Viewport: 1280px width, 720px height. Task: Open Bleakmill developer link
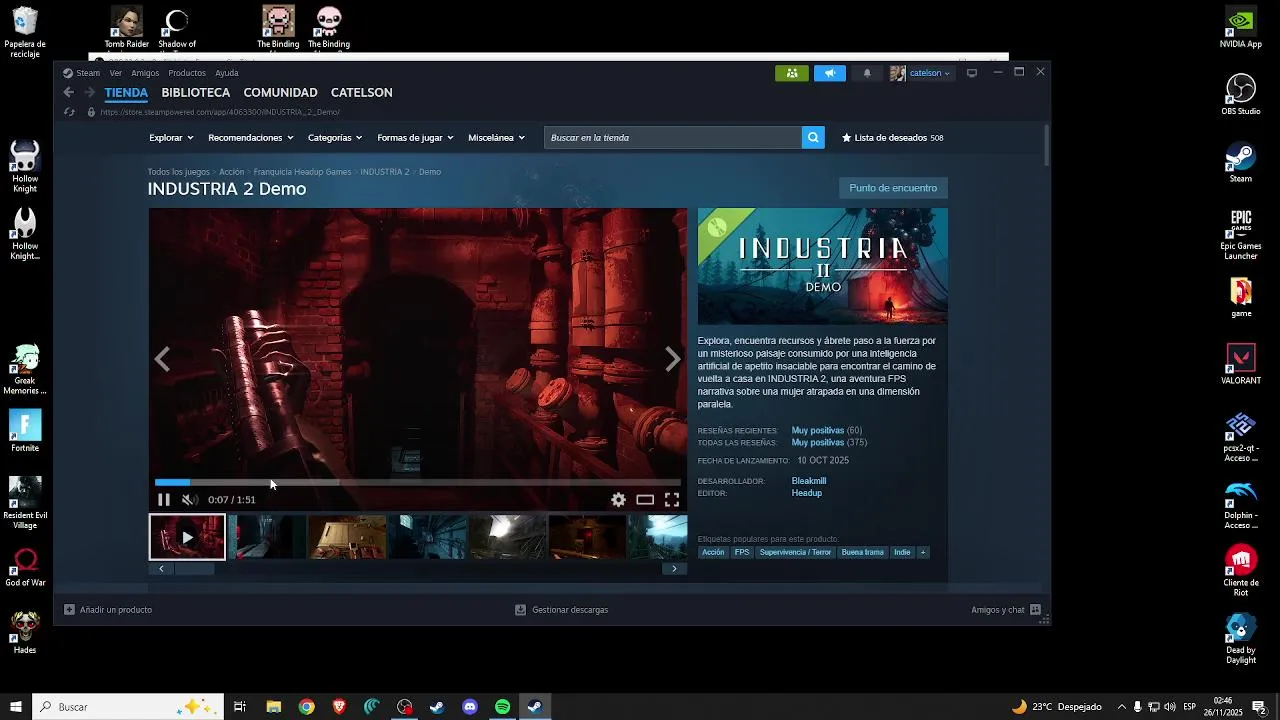tap(809, 481)
